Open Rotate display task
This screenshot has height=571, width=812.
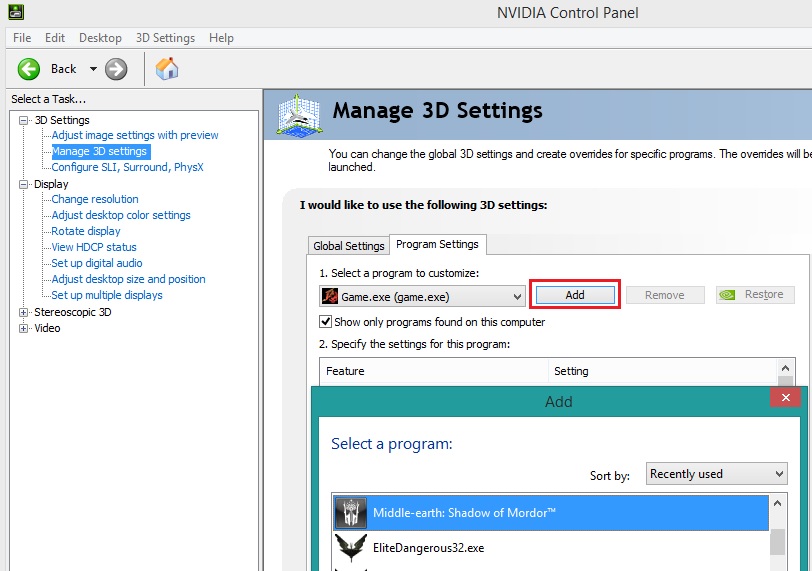click(85, 231)
